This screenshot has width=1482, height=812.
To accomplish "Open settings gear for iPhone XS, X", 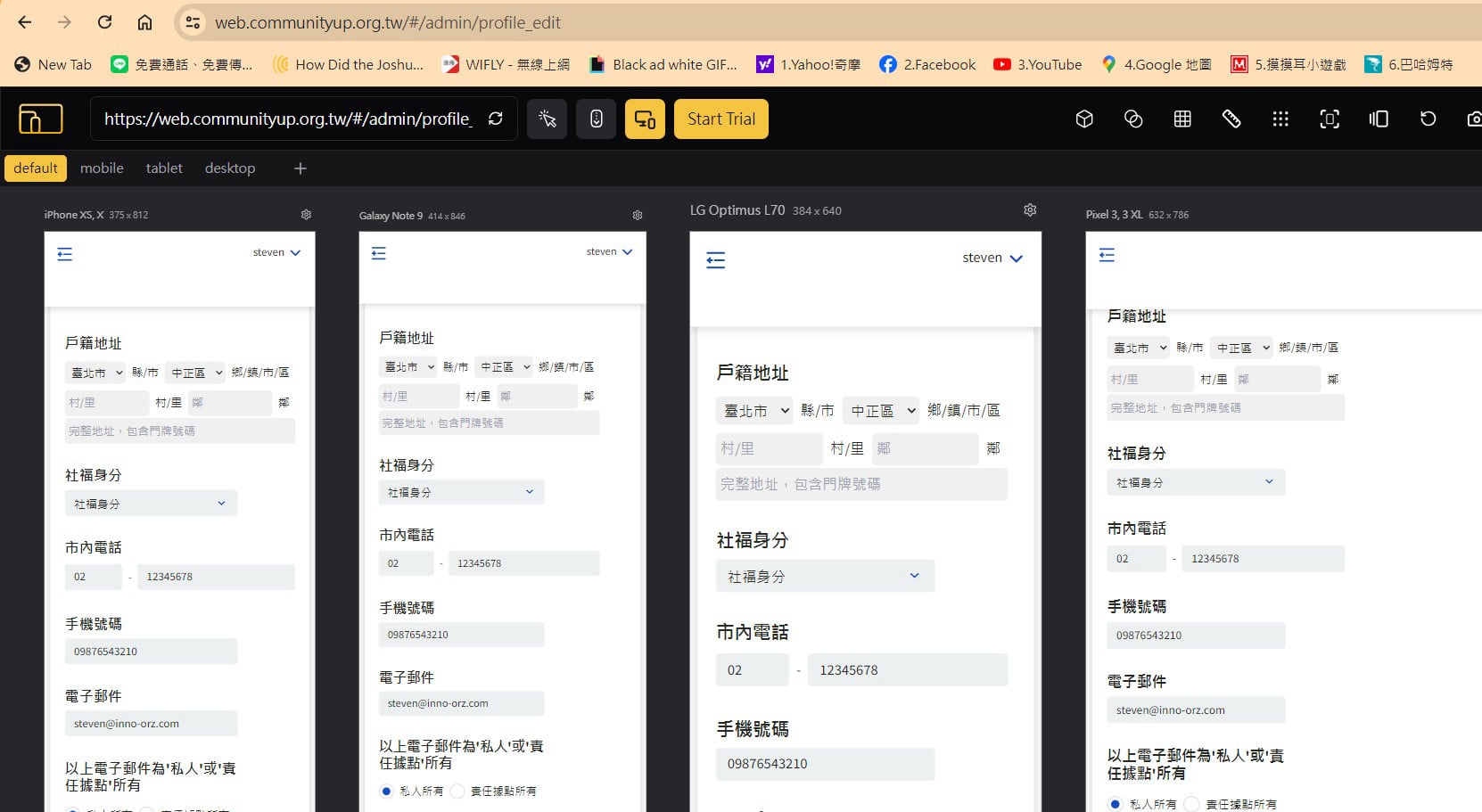I will pos(306,215).
